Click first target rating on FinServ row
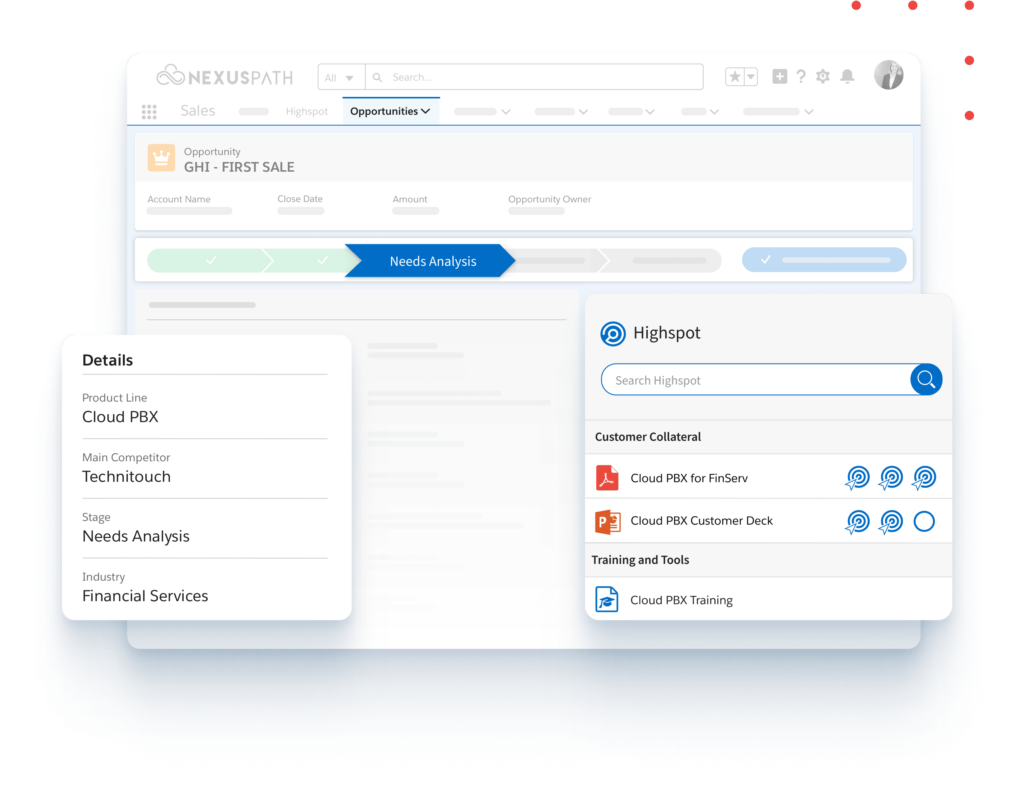1024x788 pixels. [x=857, y=478]
